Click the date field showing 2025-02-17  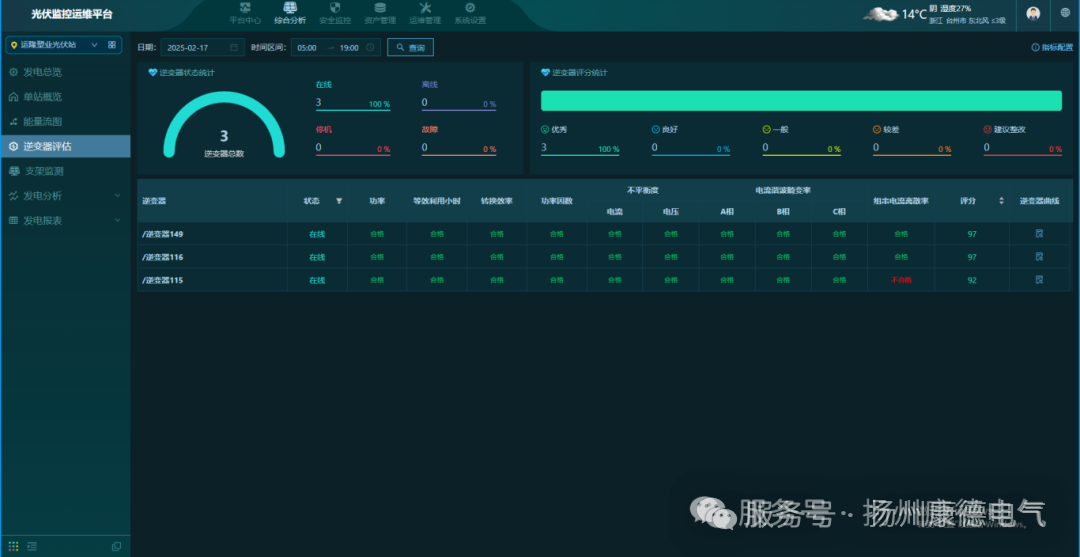202,47
